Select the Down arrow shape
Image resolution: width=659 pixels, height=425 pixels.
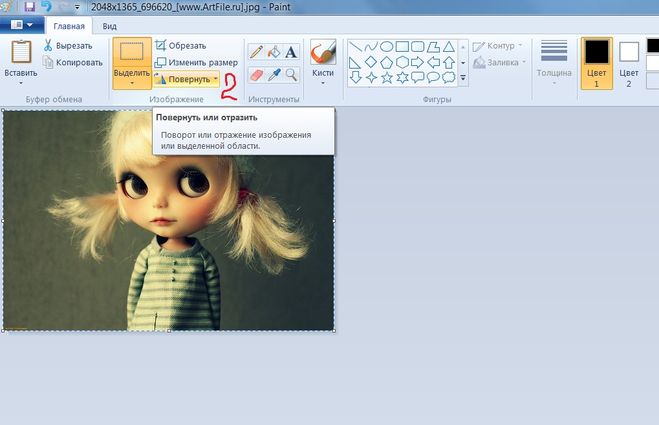point(356,77)
